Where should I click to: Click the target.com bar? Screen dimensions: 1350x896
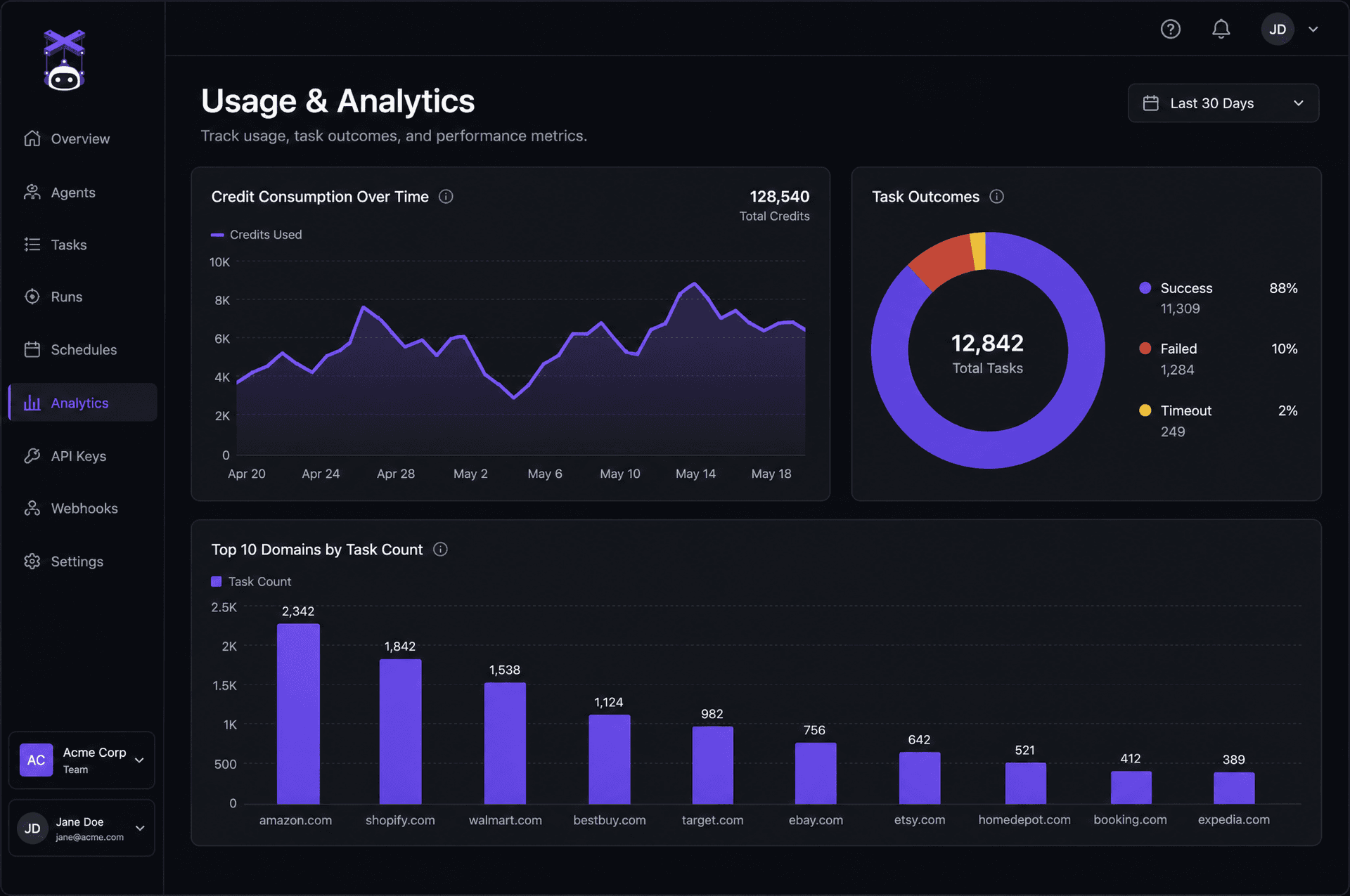pyautogui.click(x=712, y=765)
